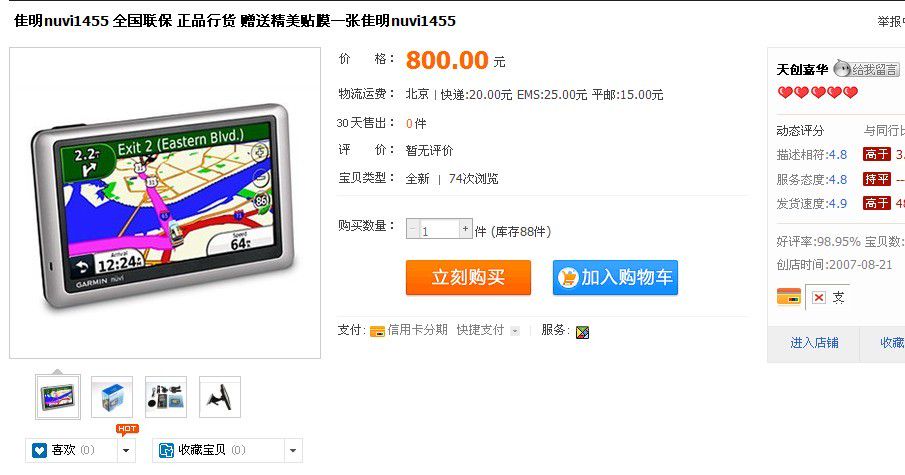The width and height of the screenshot is (905, 475).
Task: Click the service guarantee icon beside 服务
Action: tap(582, 332)
